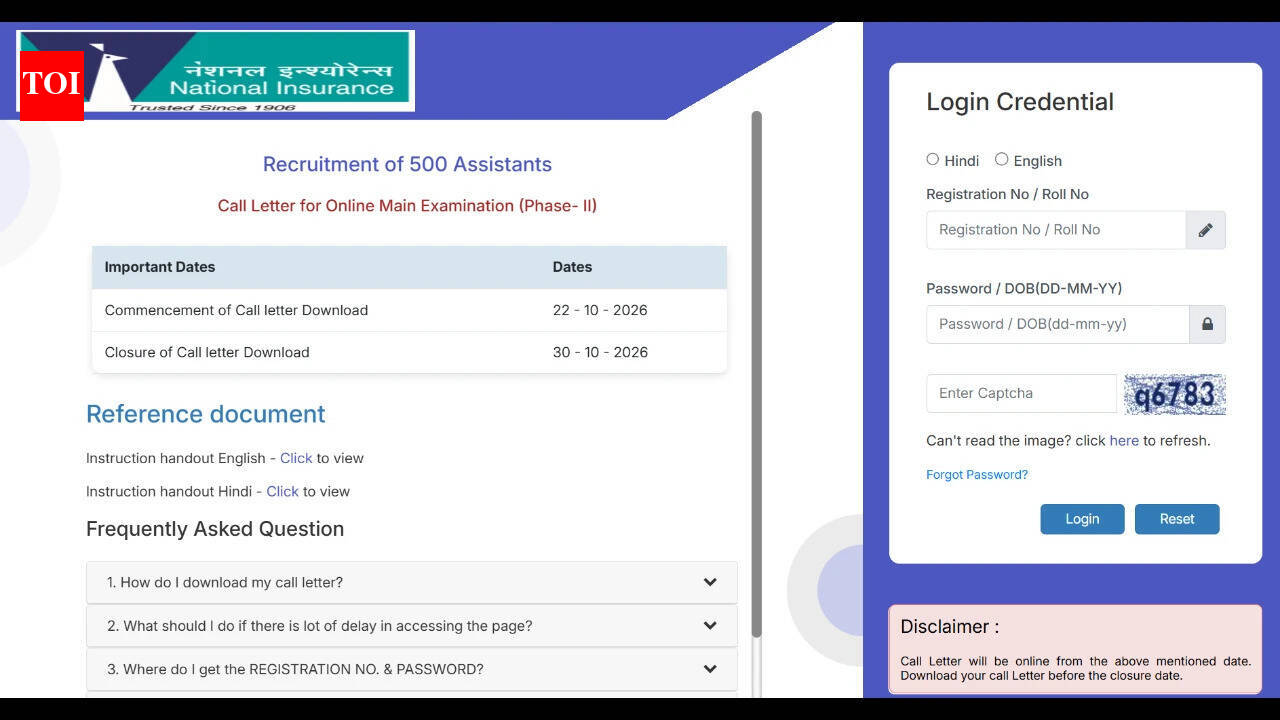Click the 'Important Dates' table header
Viewport: 1280px width, 720px height.
(160, 267)
